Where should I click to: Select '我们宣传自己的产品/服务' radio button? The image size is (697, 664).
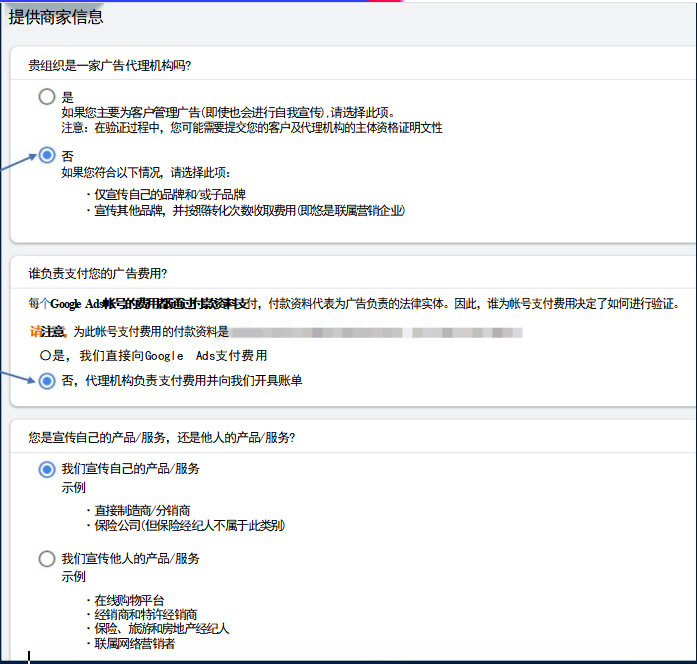[x=47, y=469]
